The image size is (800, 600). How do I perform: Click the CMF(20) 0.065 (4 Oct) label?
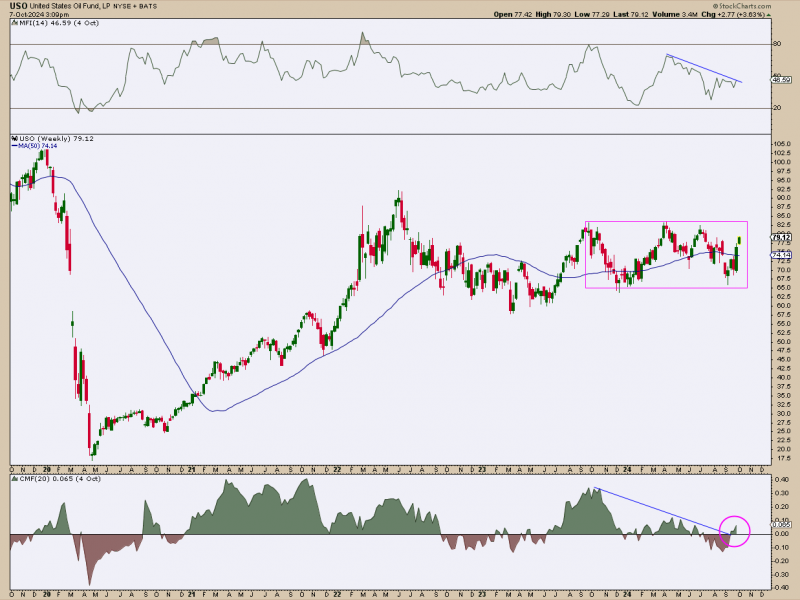pos(60,479)
